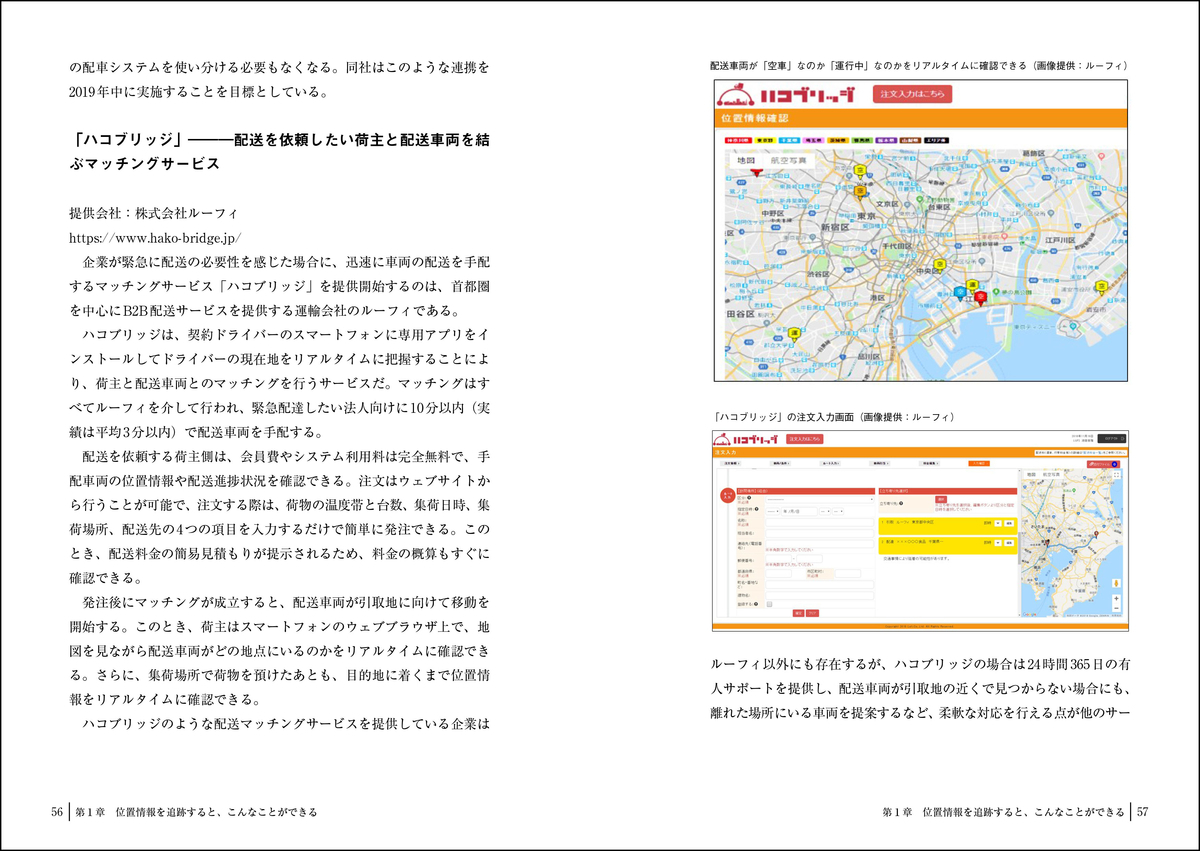
Task: Open the first small dropdown in the 指定日時 row
Action: point(772,511)
